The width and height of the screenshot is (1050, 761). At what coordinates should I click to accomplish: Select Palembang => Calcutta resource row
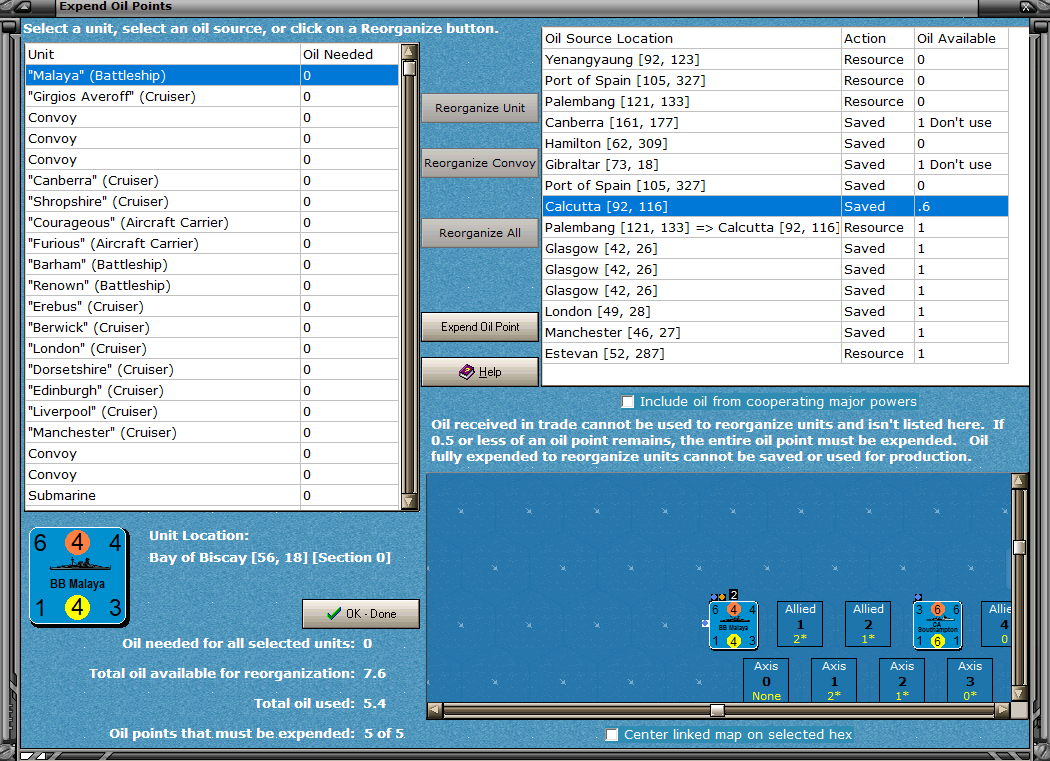pos(775,228)
